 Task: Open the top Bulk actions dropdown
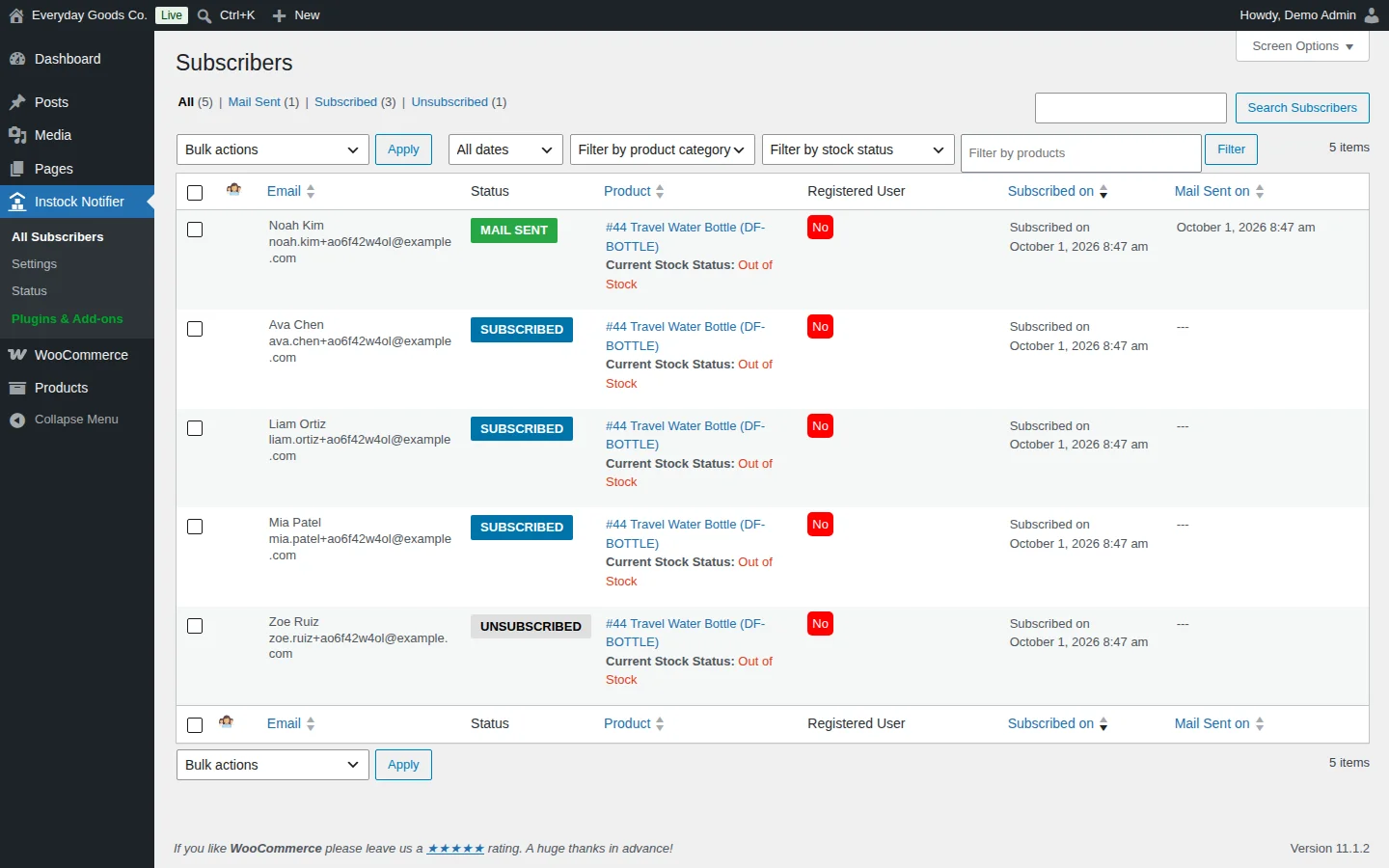(272, 149)
